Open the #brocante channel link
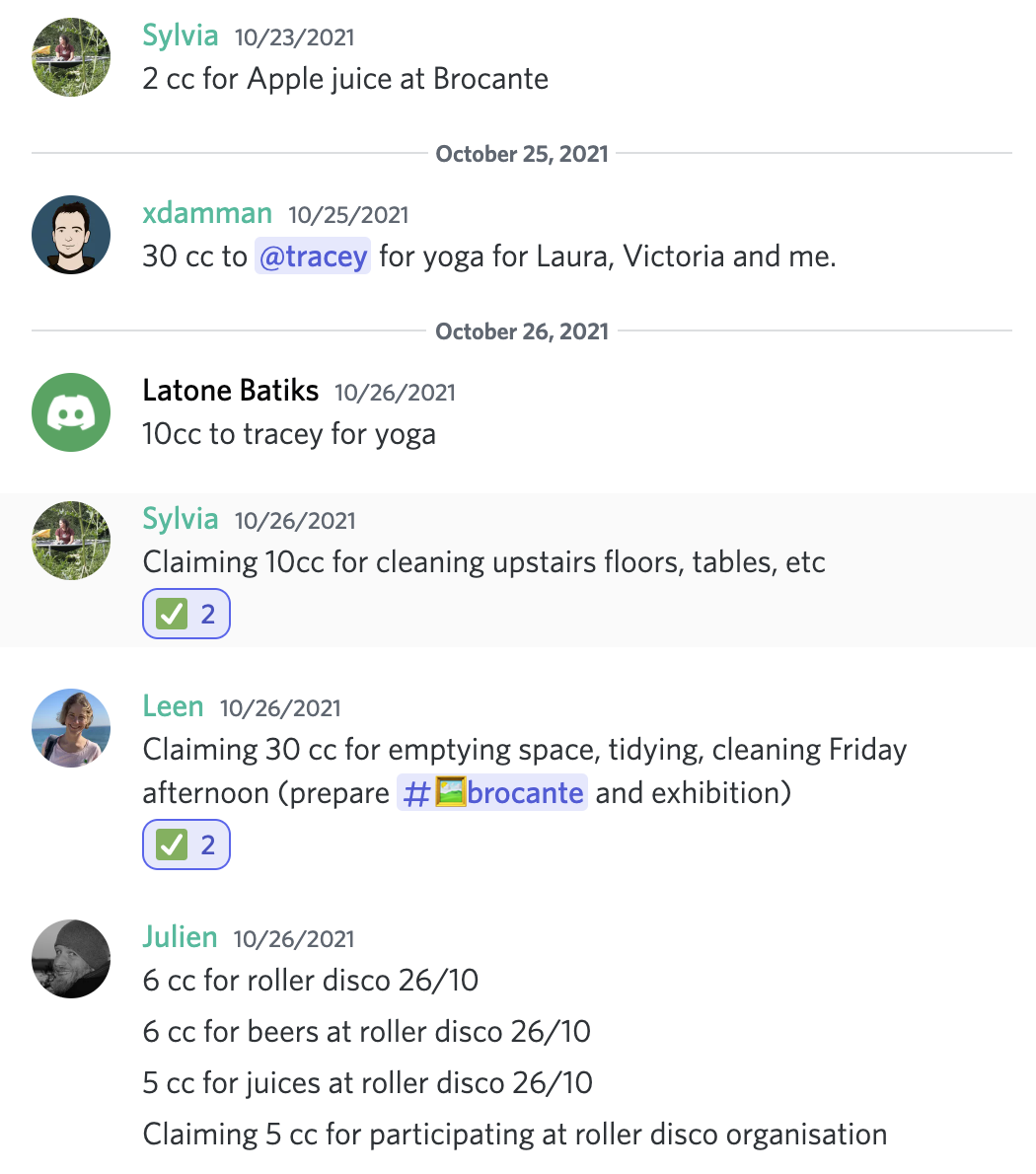This screenshot has width=1036, height=1174. 492,793
